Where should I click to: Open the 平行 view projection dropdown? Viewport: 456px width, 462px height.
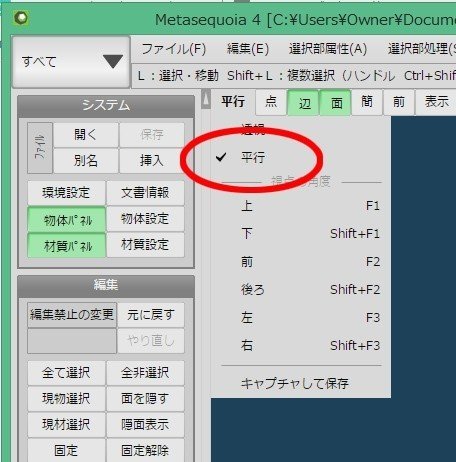[233, 102]
